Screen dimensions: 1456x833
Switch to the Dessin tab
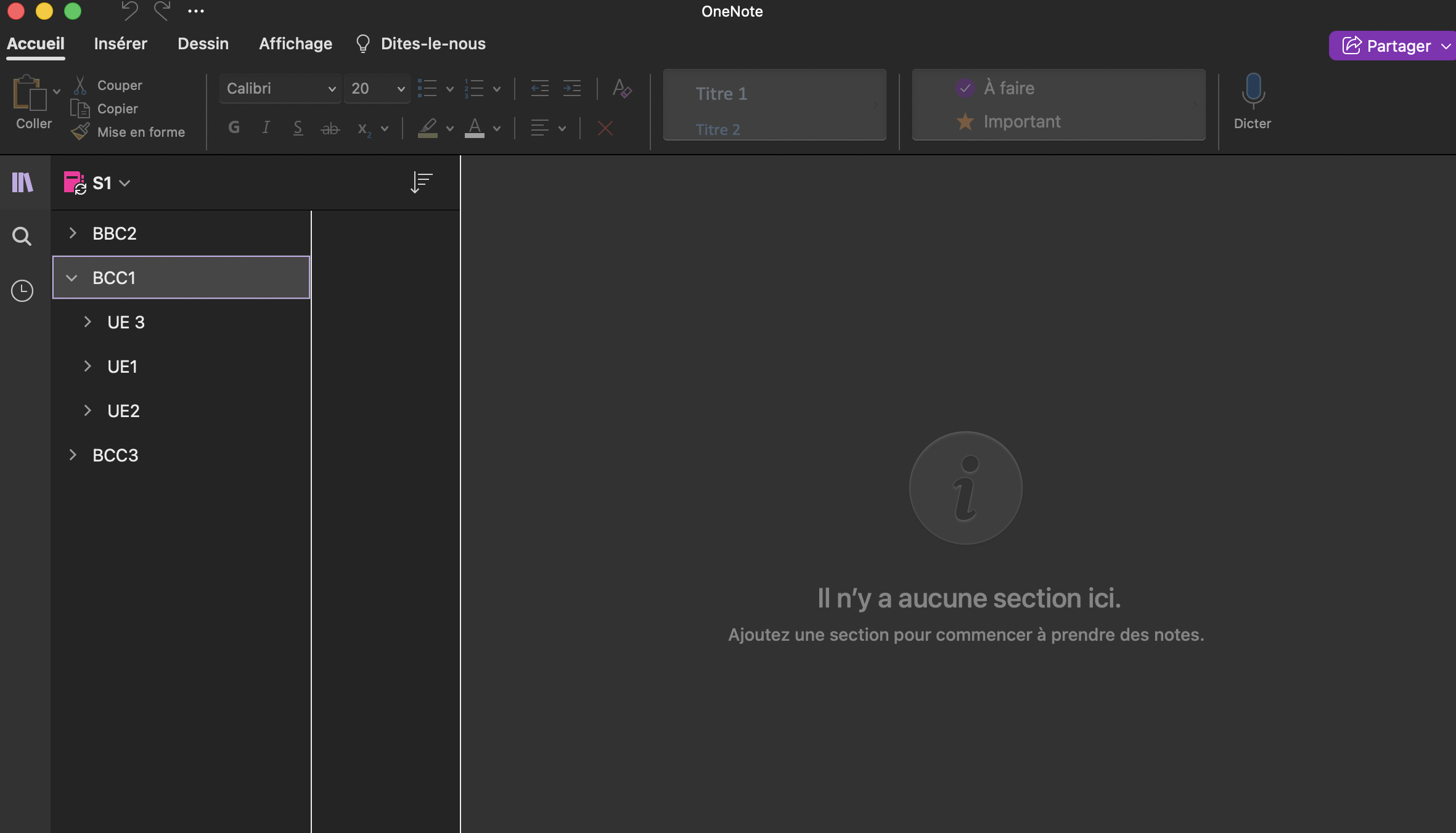(x=203, y=44)
